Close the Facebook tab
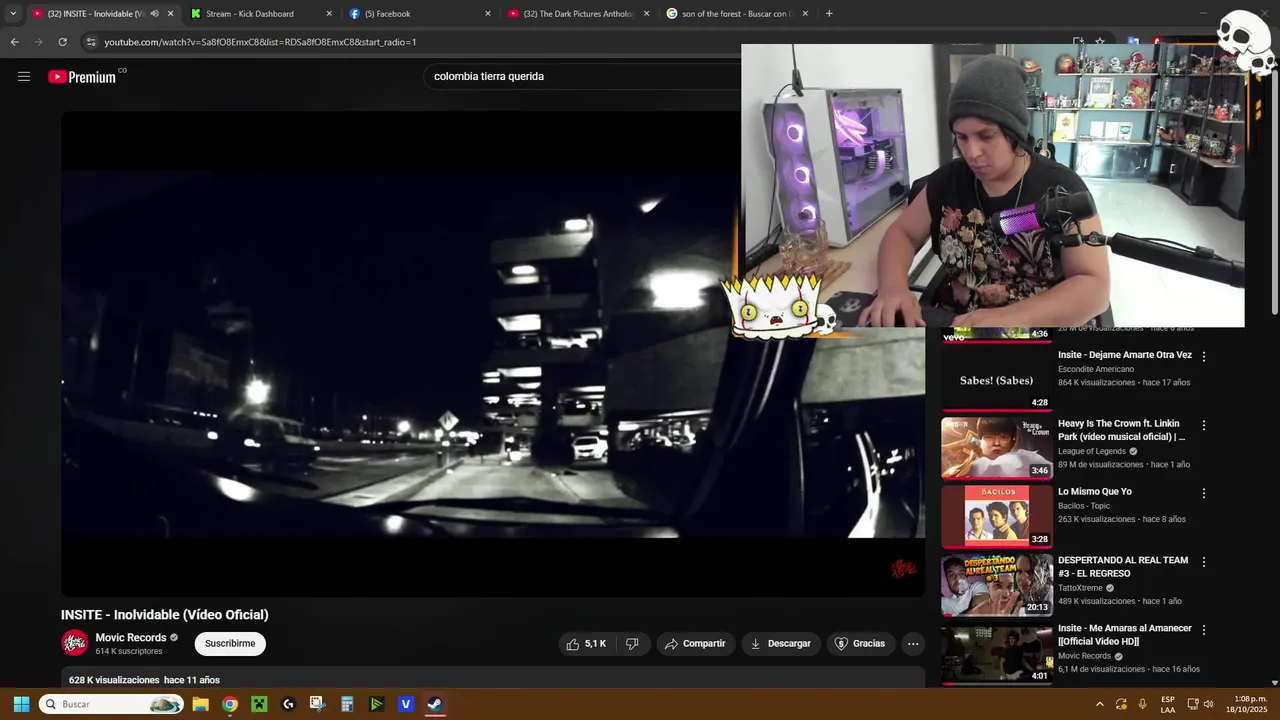This screenshot has height=720, width=1280. tap(488, 14)
